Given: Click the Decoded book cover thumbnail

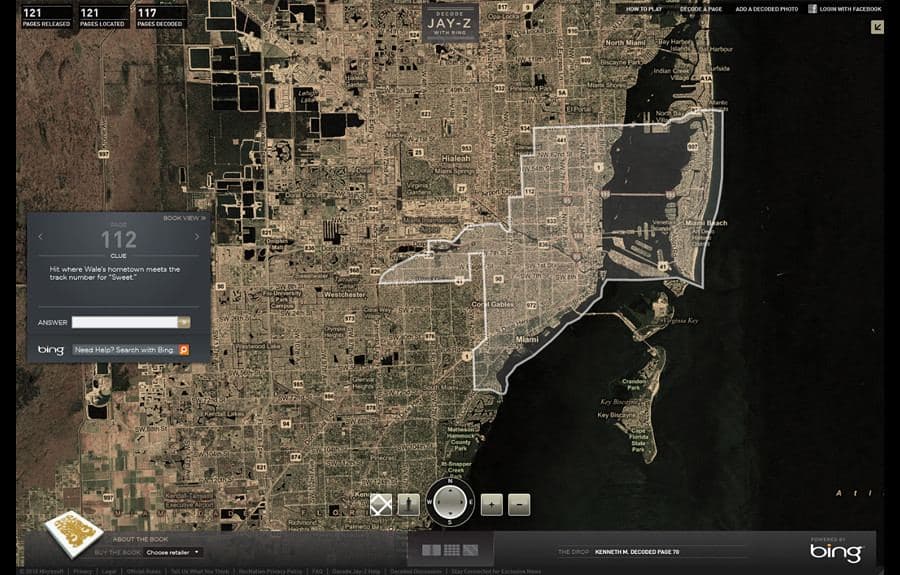Looking at the screenshot, I should pyautogui.click(x=74, y=534).
